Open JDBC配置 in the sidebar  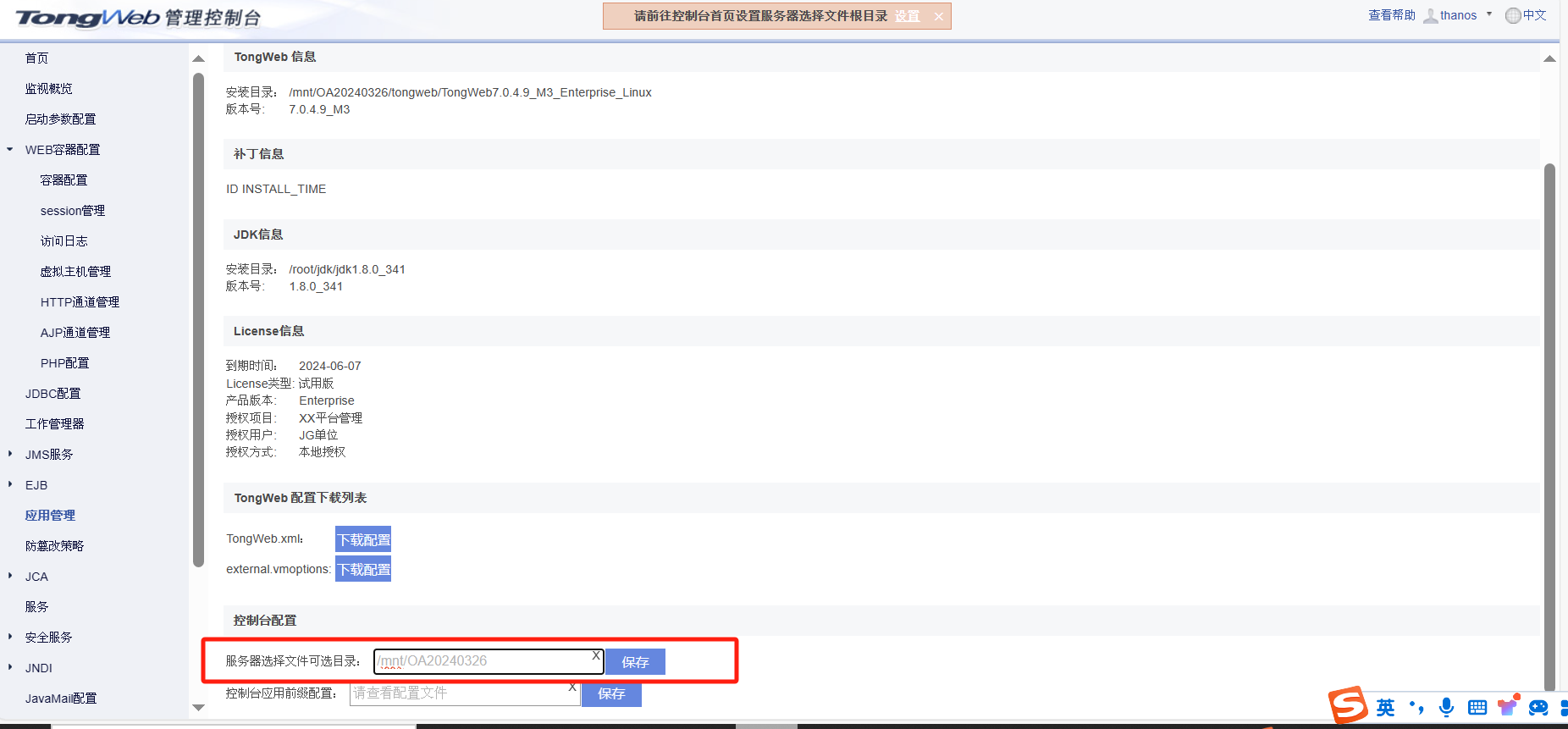click(52, 393)
